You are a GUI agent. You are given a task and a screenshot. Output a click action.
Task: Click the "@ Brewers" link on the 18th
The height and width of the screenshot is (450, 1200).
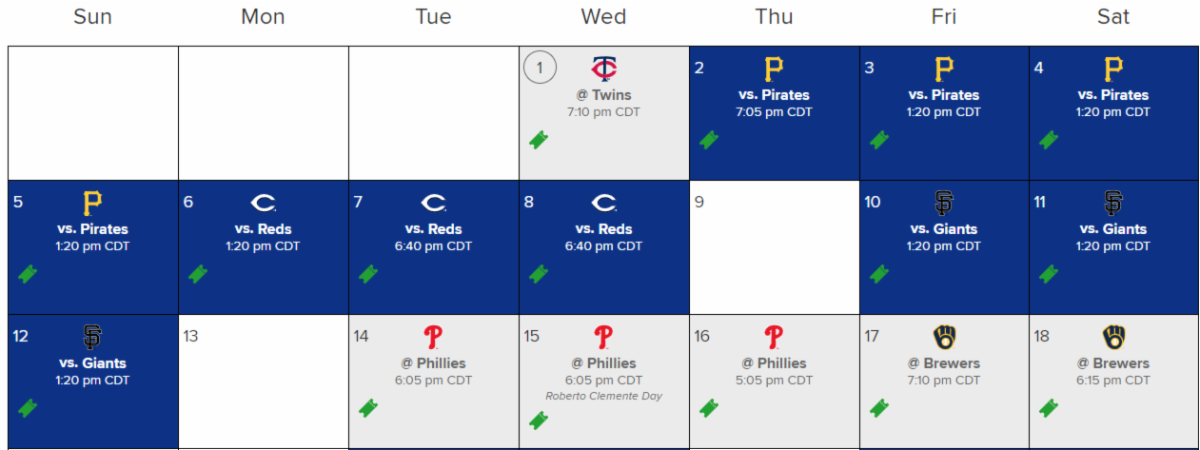(x=1113, y=363)
